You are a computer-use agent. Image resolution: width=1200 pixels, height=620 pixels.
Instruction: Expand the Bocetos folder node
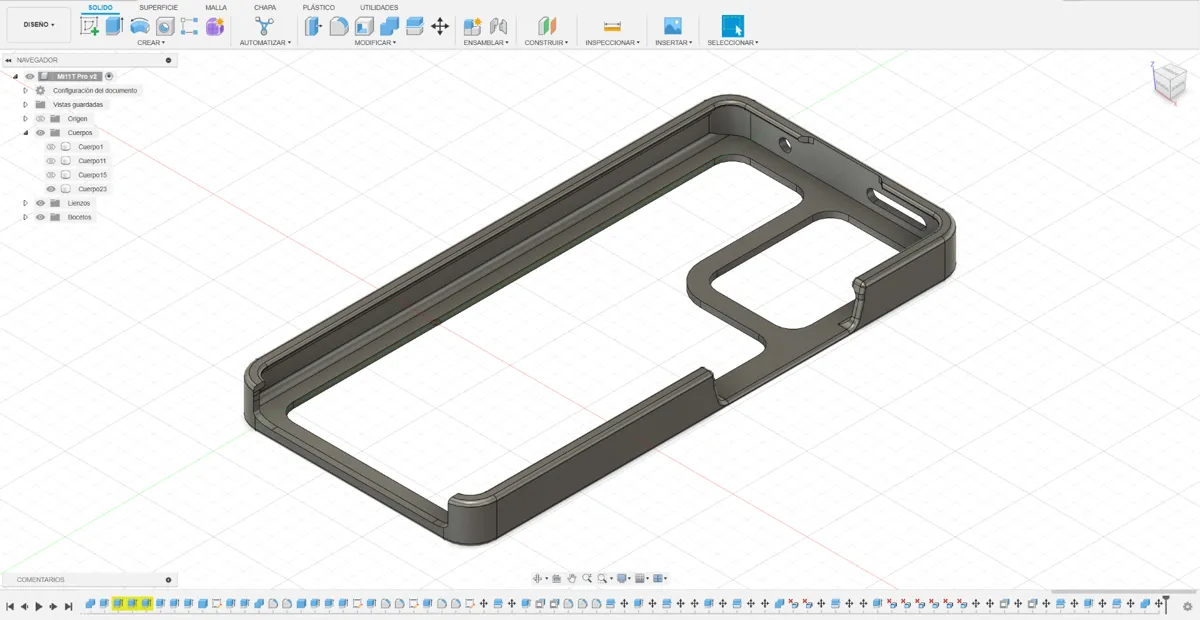click(26, 216)
